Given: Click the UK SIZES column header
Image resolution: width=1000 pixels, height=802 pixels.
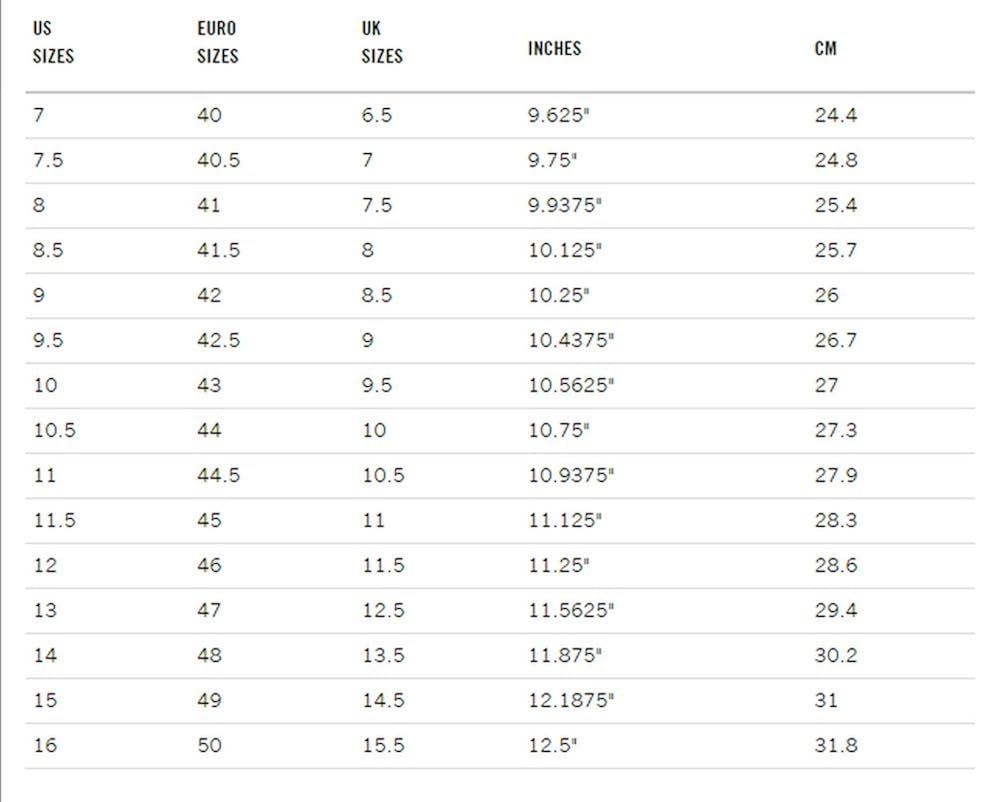Looking at the screenshot, I should point(381,43).
